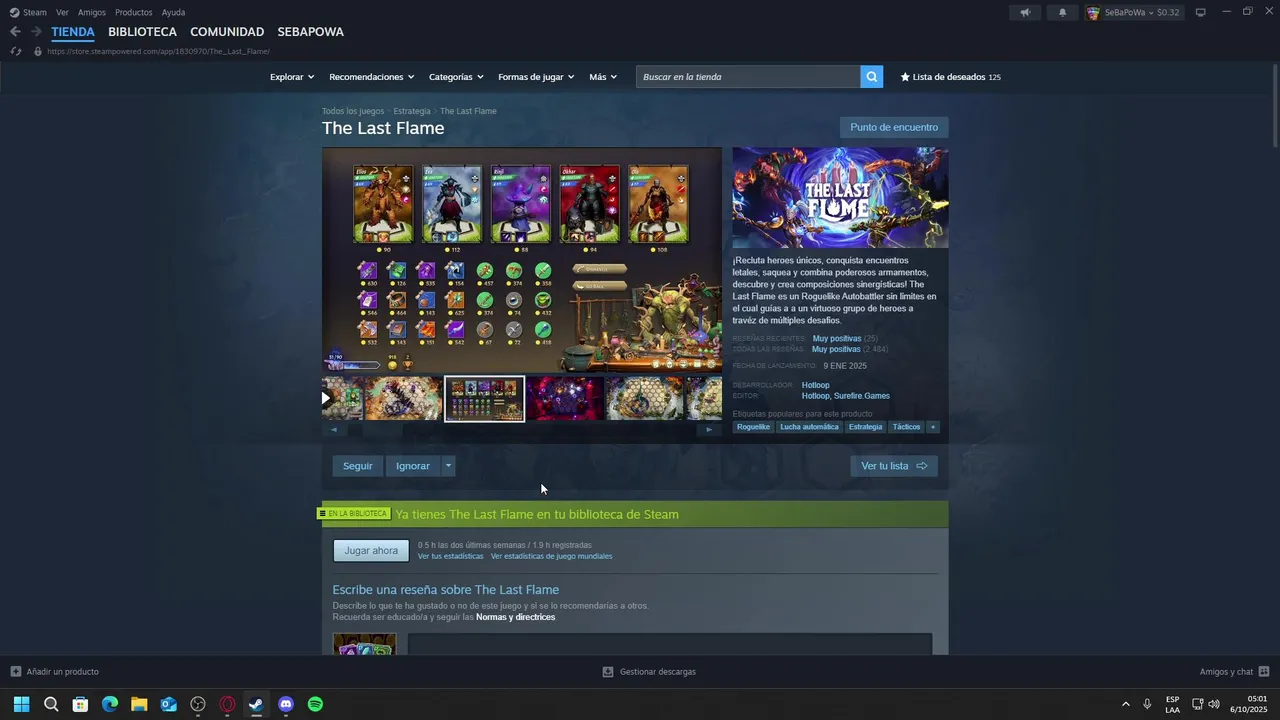Click the Ver tus estadísticas link
The image size is (1280, 720).
coord(450,556)
